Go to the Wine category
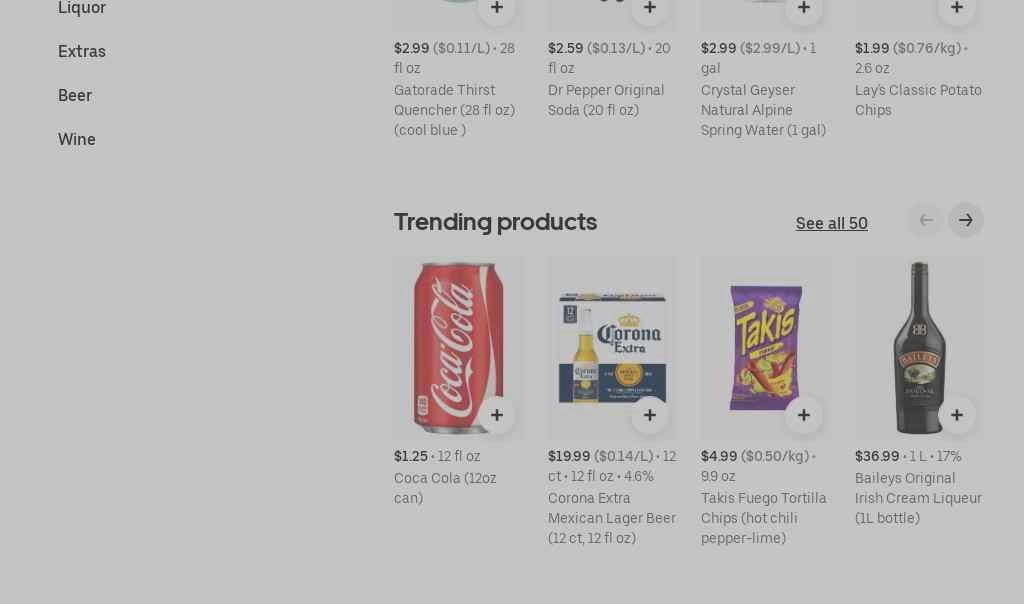 [x=77, y=140]
